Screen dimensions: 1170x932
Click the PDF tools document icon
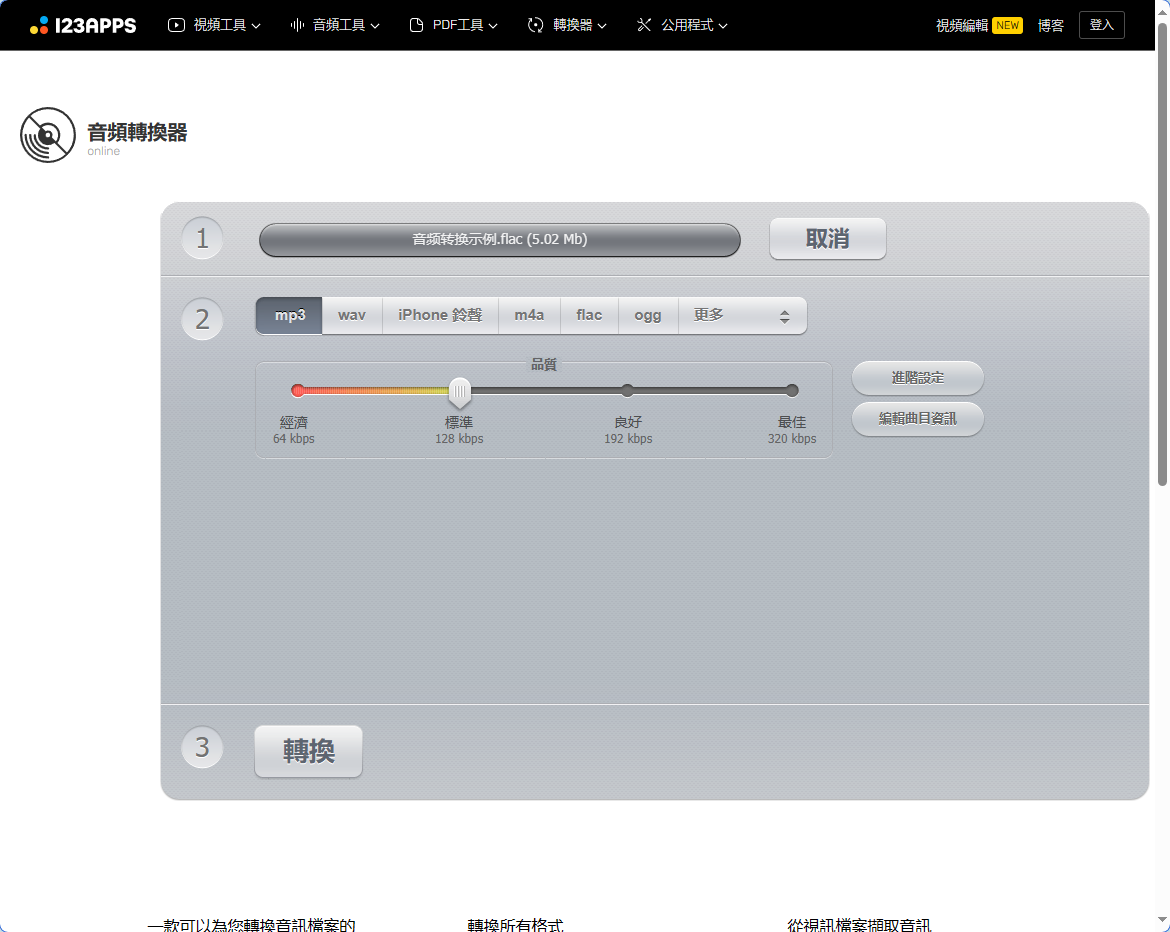pyautogui.click(x=416, y=25)
